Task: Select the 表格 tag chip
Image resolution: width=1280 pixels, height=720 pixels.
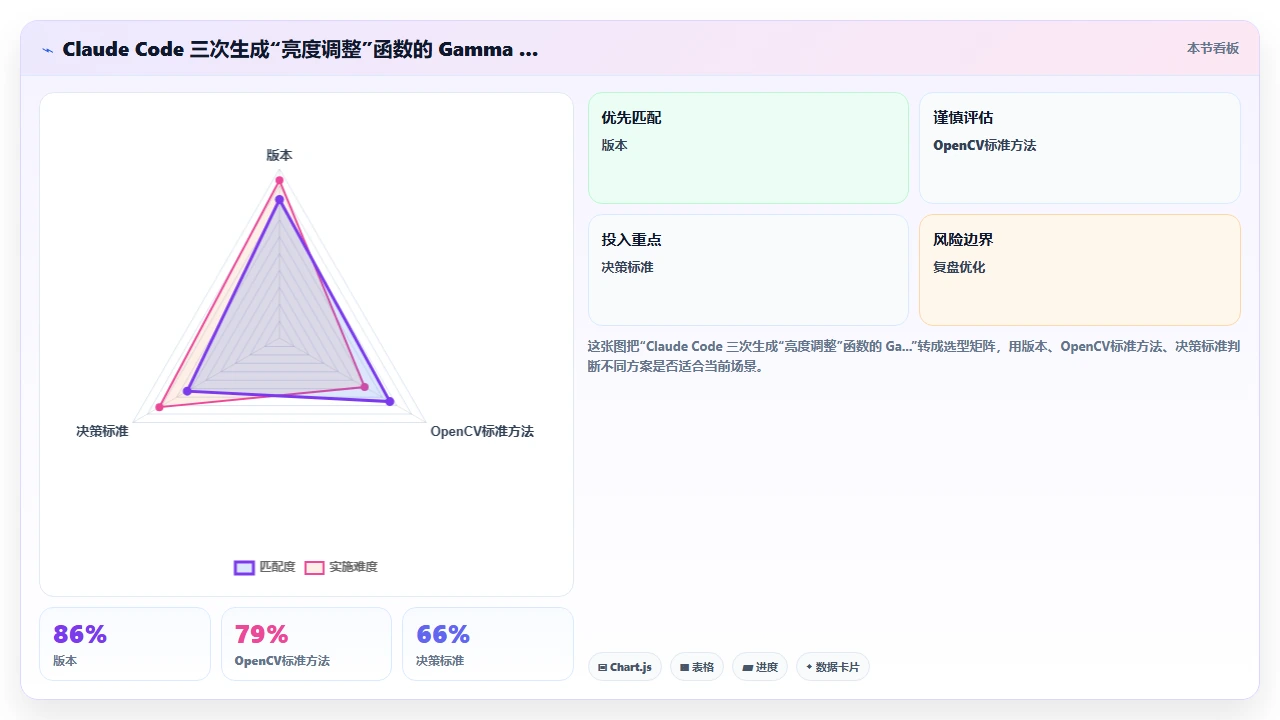Action: 697,667
